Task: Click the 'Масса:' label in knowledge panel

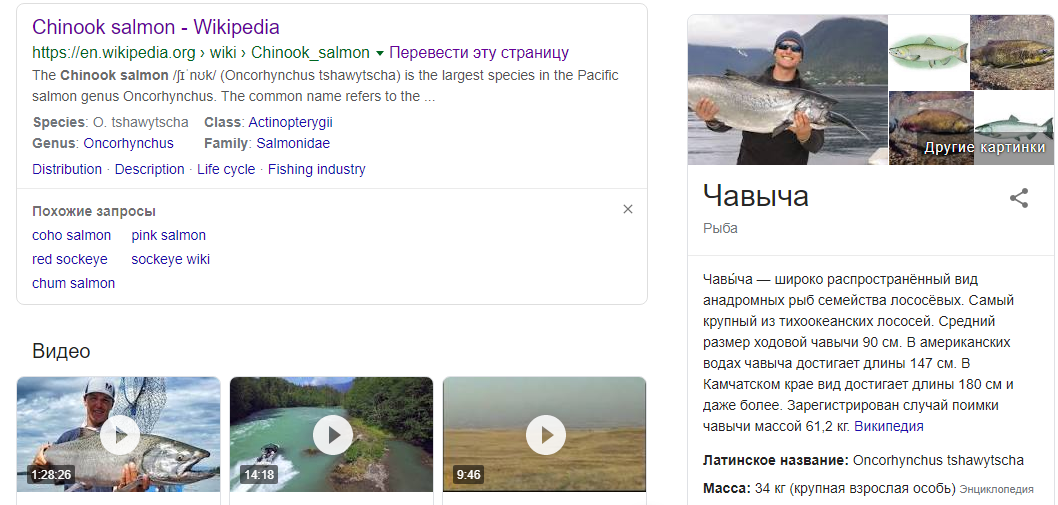Action: click(726, 488)
